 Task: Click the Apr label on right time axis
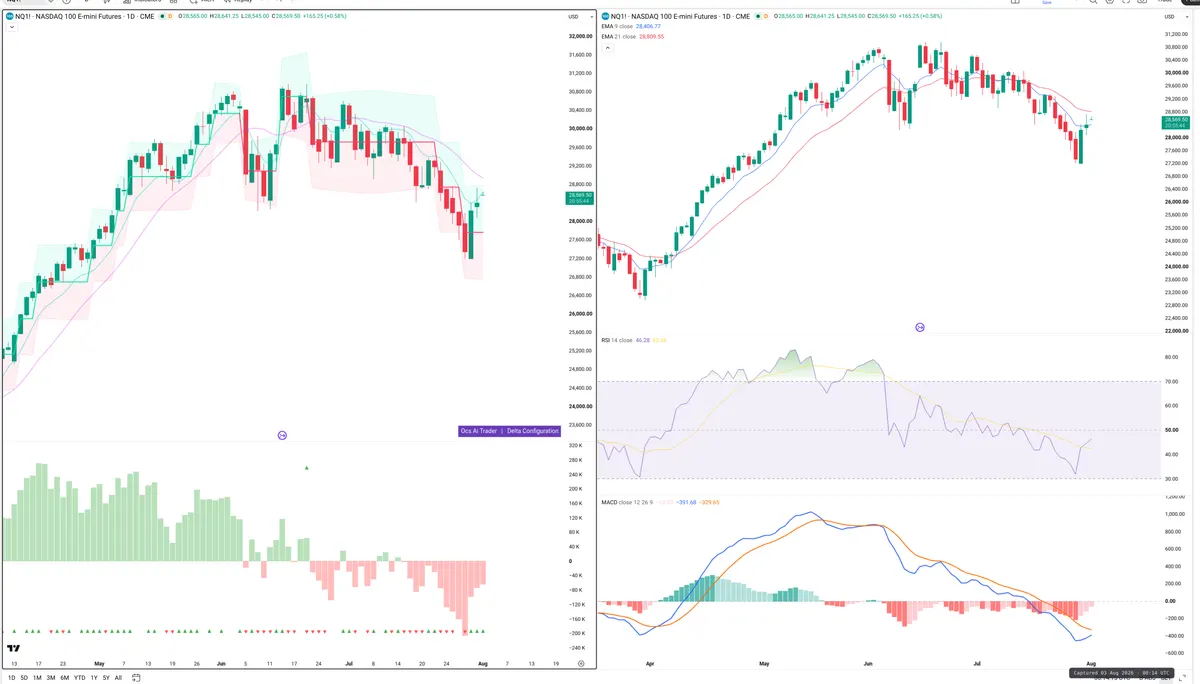[x=651, y=663]
